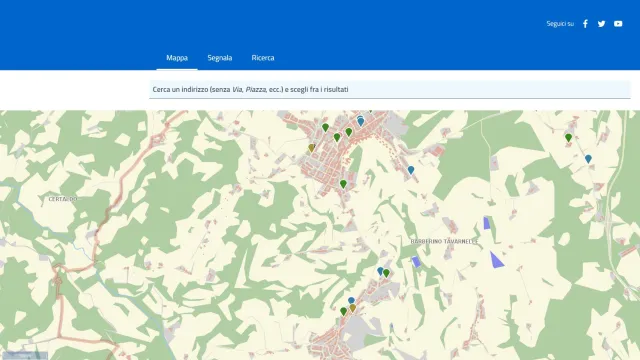
Task: Go to the Ricerca tab
Action: pos(263,58)
